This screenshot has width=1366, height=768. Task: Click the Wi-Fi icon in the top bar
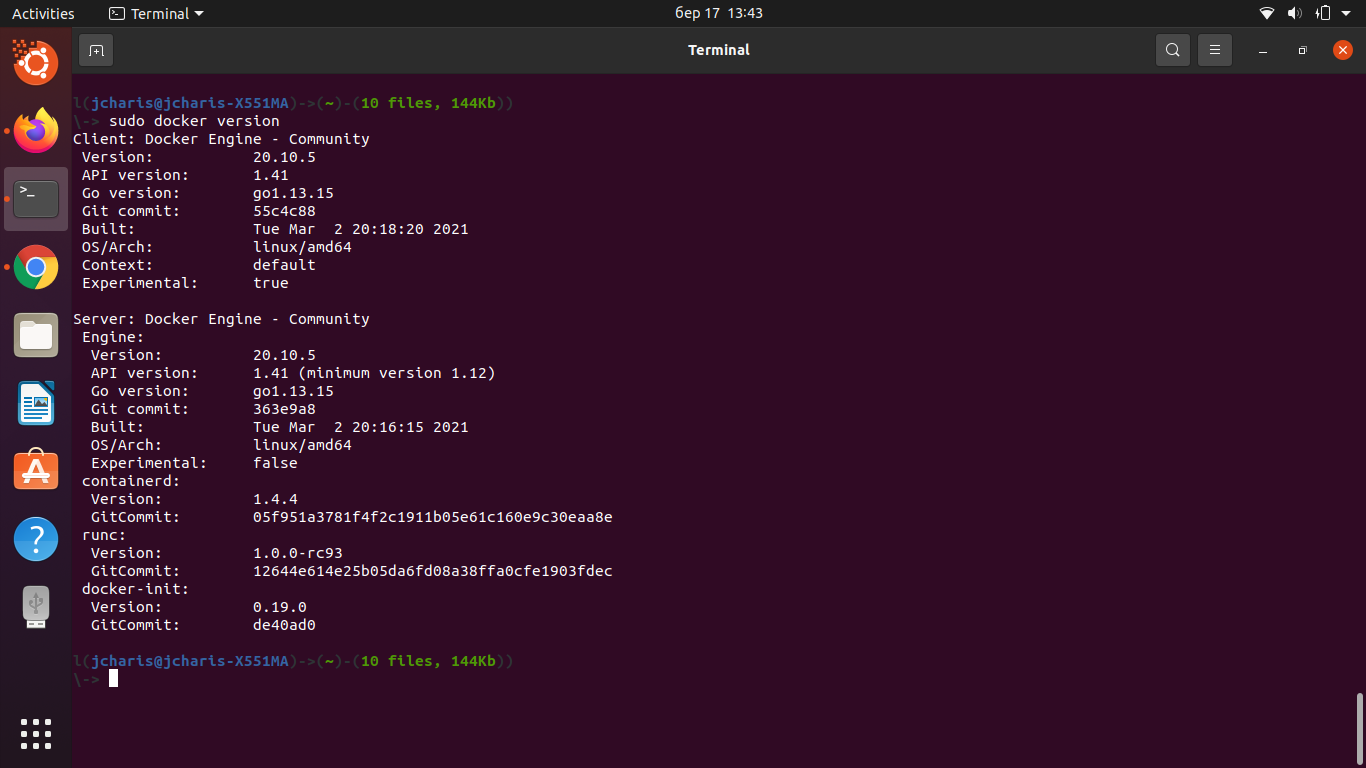click(x=1266, y=13)
